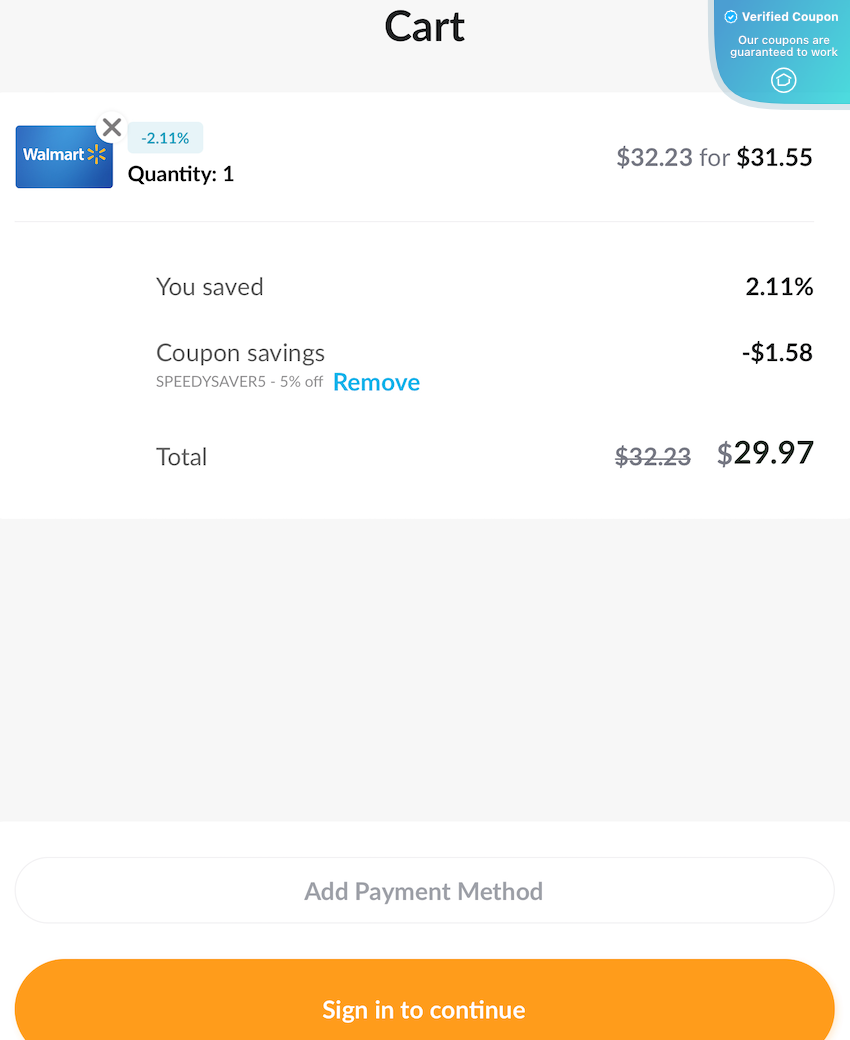Click the home icon inside the coupon banner
Image resolution: width=850 pixels, height=1040 pixels.
coord(784,80)
